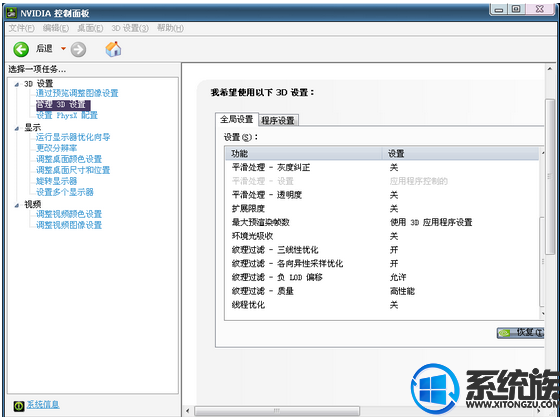The width and height of the screenshot is (560, 417).
Task: Open 调整视频图像设置
Action: (x=69, y=225)
